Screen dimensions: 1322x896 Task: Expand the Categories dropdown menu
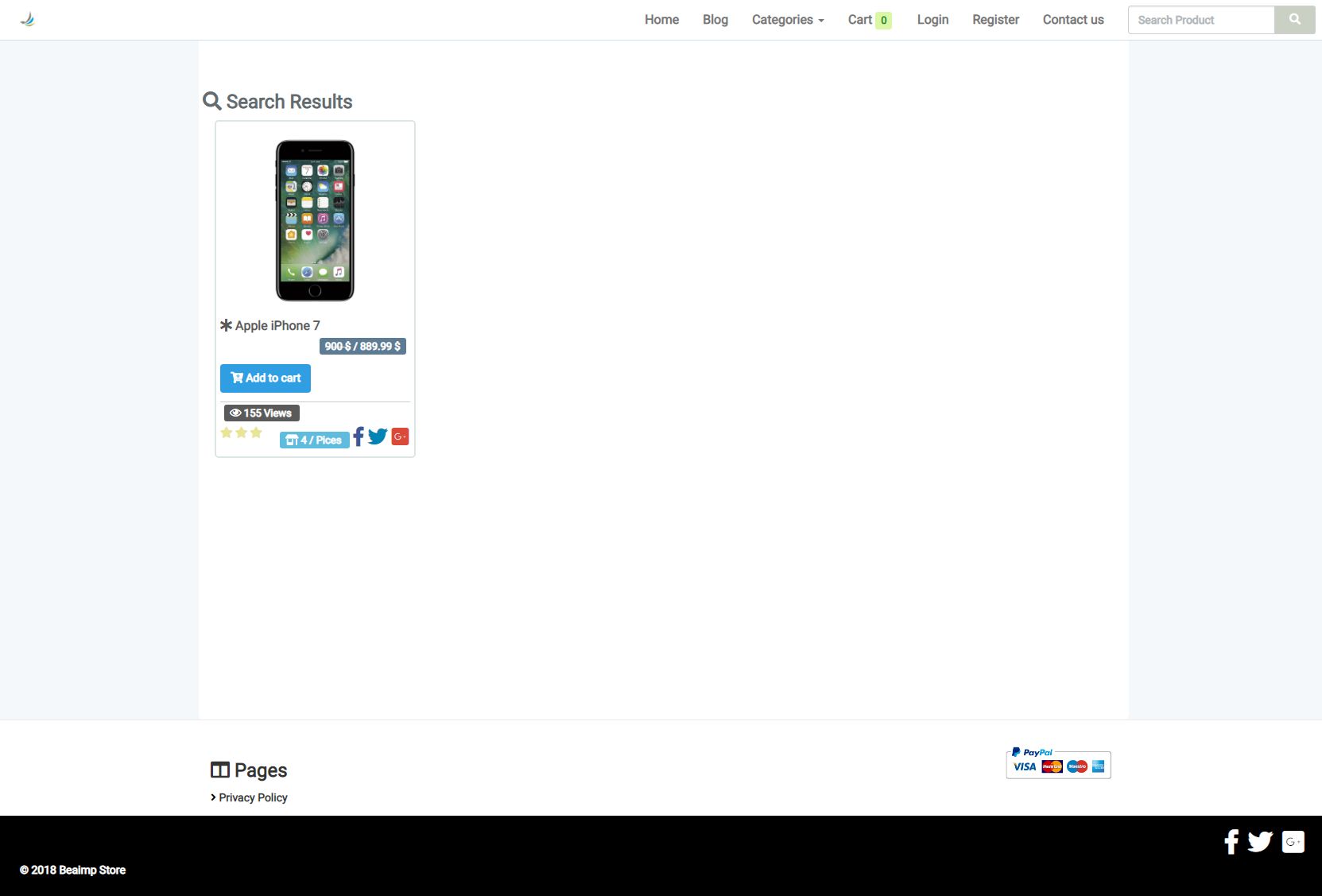pos(788,20)
